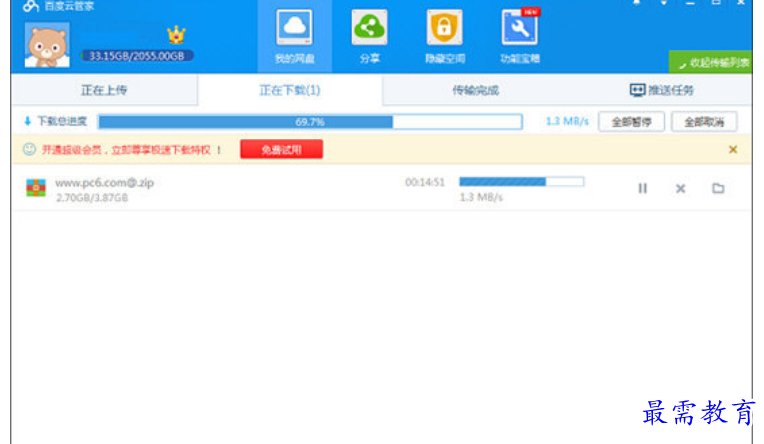Click the bear user avatar
The image size is (764, 444).
tap(47, 45)
